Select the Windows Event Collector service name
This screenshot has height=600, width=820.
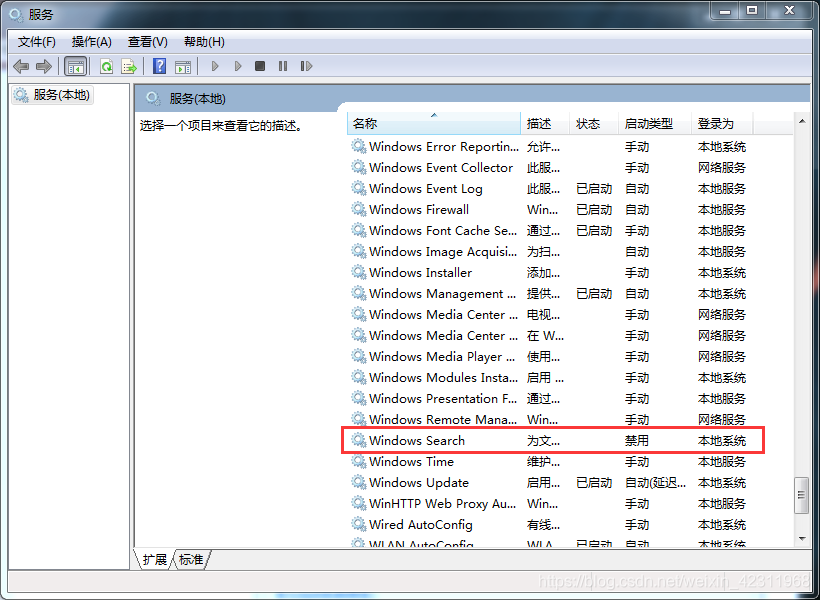tap(441, 167)
